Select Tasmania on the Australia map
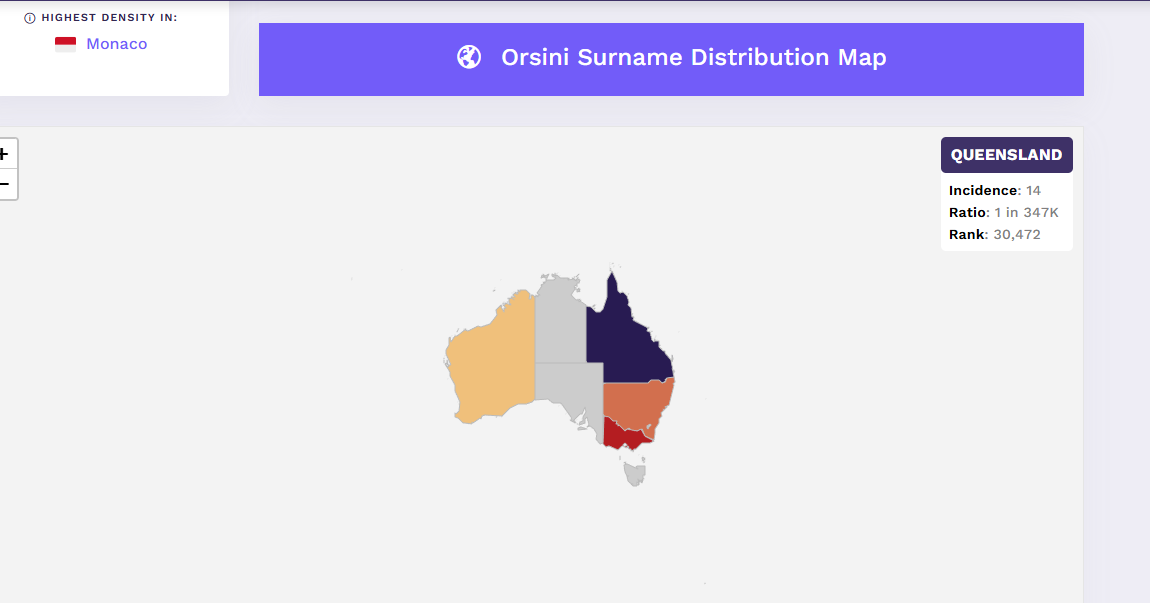 (635, 473)
